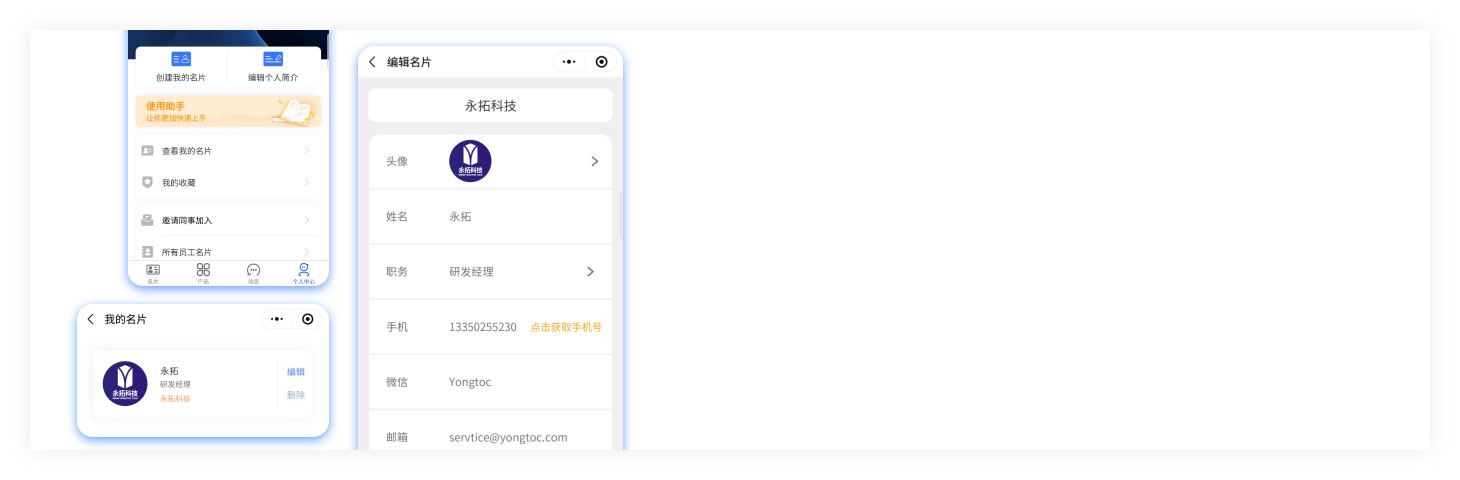Image resolution: width=1460 pixels, height=480 pixels.
Task: Expand the 头像 row chevron
Action: point(594,161)
